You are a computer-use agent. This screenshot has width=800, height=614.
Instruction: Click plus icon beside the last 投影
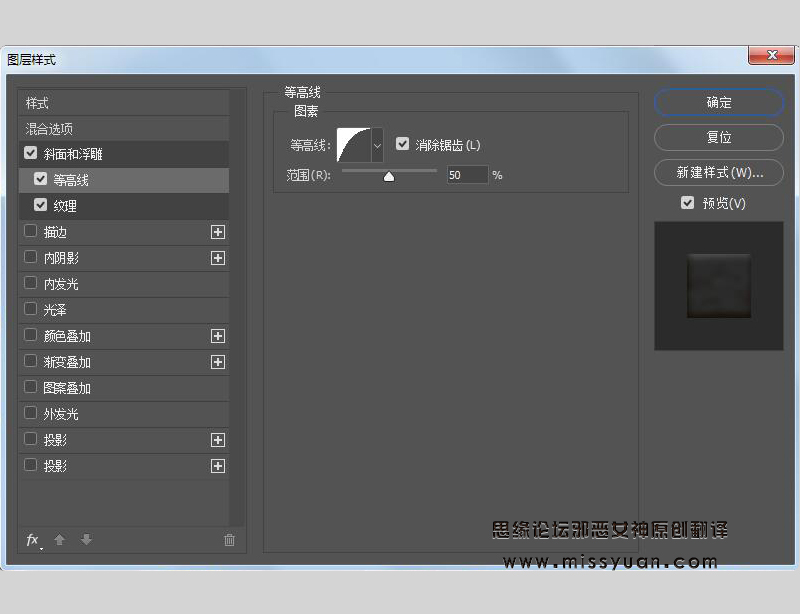click(x=218, y=466)
